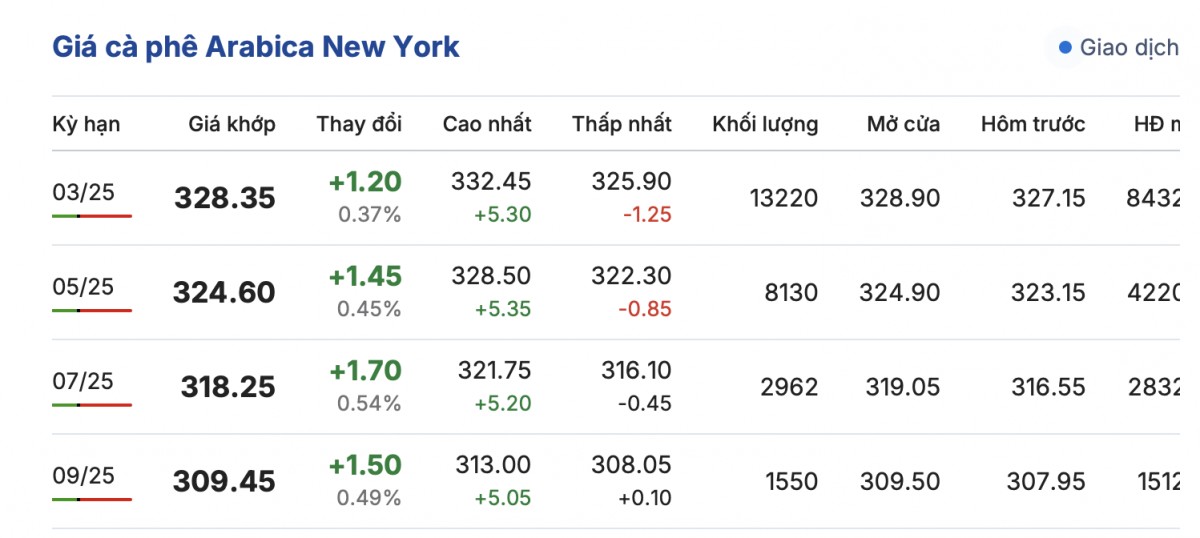Viewport: 1200px width, 538px height.
Task: Select the Hôm trước column header
Action: [x=1033, y=124]
